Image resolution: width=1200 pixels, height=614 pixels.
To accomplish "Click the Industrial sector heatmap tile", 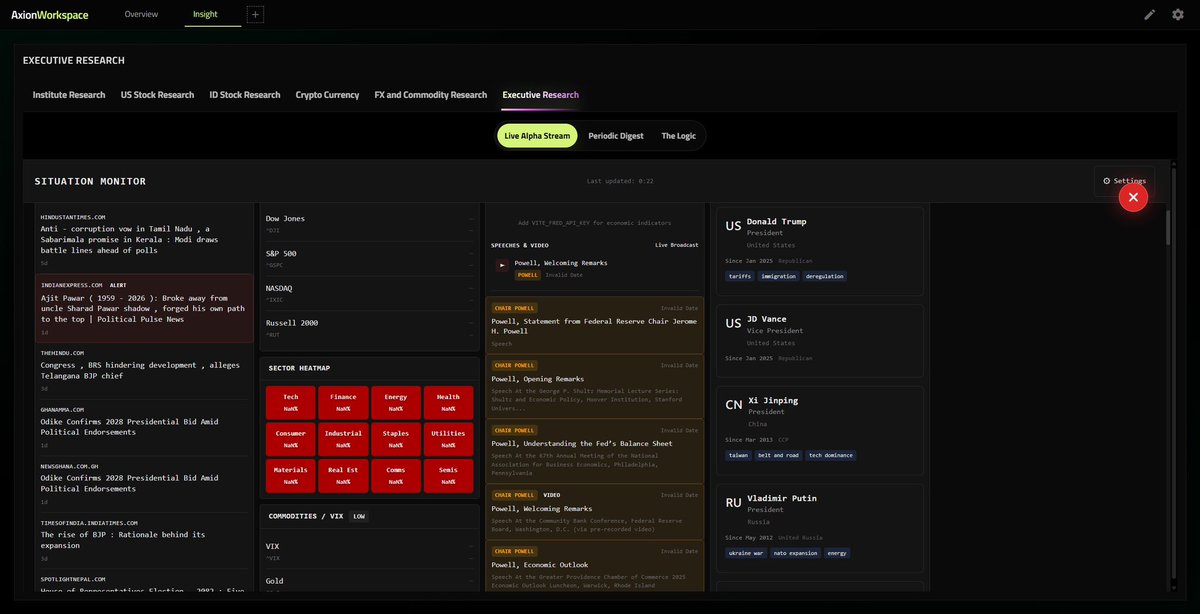I will (x=343, y=438).
